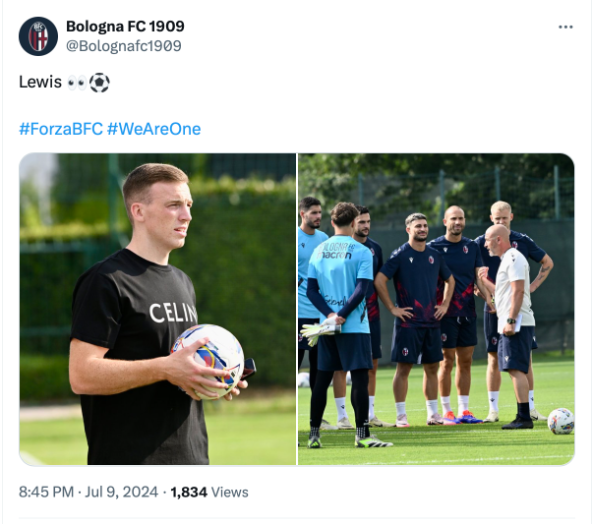Click the Jul 9, 2024 date
The height and width of the screenshot is (524, 592).
coord(121,492)
